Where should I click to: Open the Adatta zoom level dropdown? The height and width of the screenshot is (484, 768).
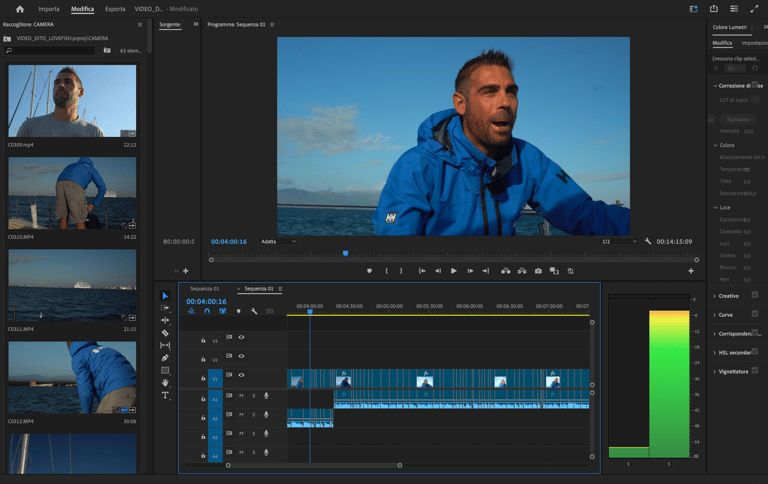click(x=278, y=242)
